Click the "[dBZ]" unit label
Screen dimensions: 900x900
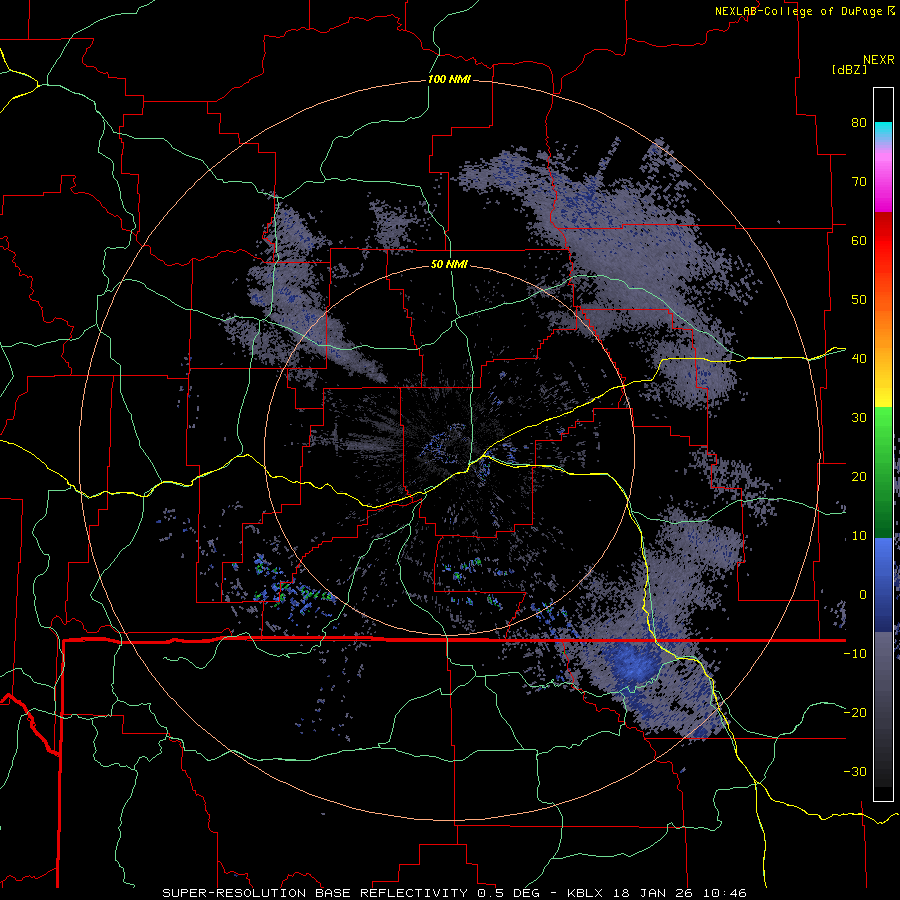click(849, 69)
